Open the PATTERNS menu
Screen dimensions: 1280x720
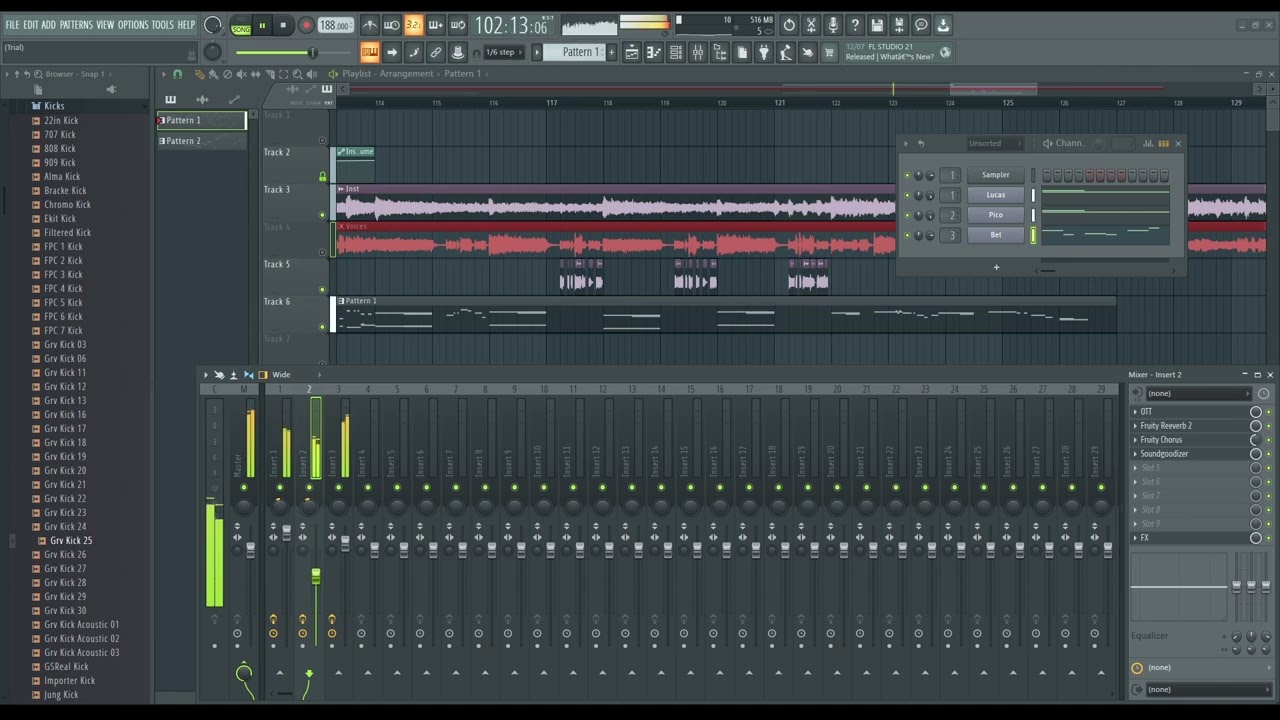(76, 25)
